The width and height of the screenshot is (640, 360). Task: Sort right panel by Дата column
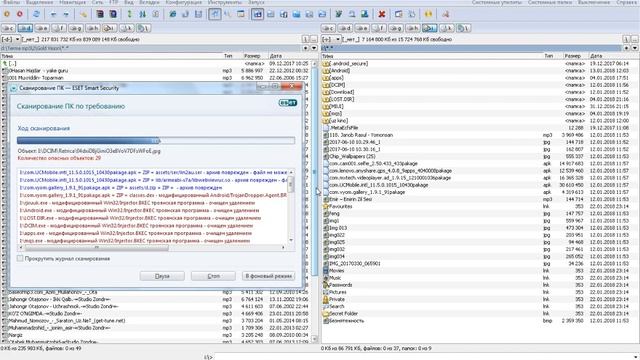[596, 56]
